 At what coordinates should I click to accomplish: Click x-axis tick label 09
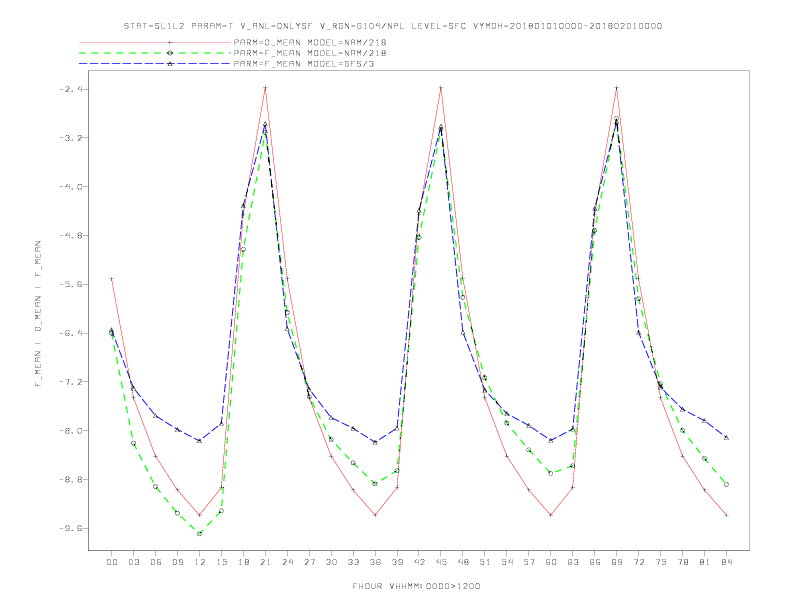177,562
